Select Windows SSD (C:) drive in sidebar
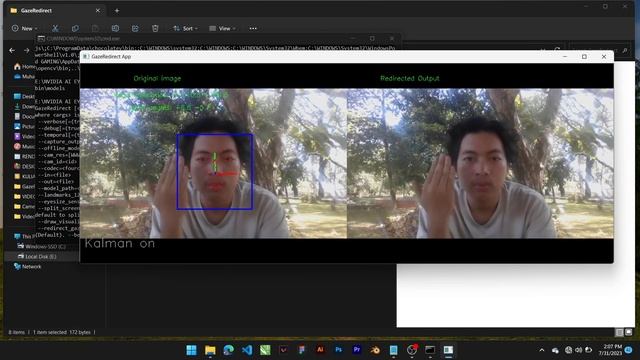 point(42,247)
